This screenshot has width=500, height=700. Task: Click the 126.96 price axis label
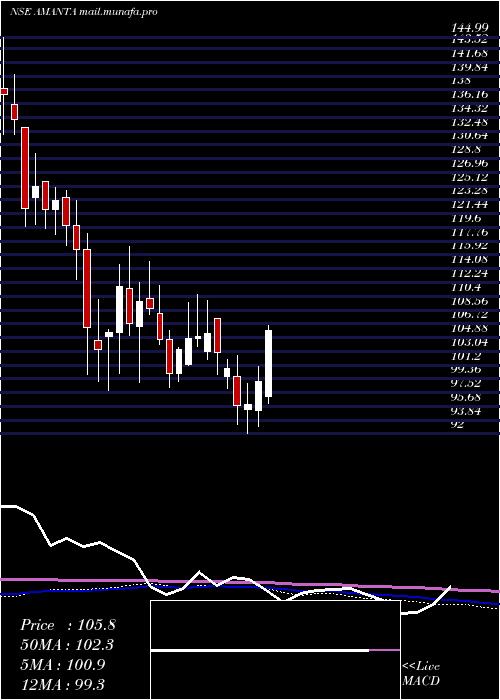[x=469, y=163]
